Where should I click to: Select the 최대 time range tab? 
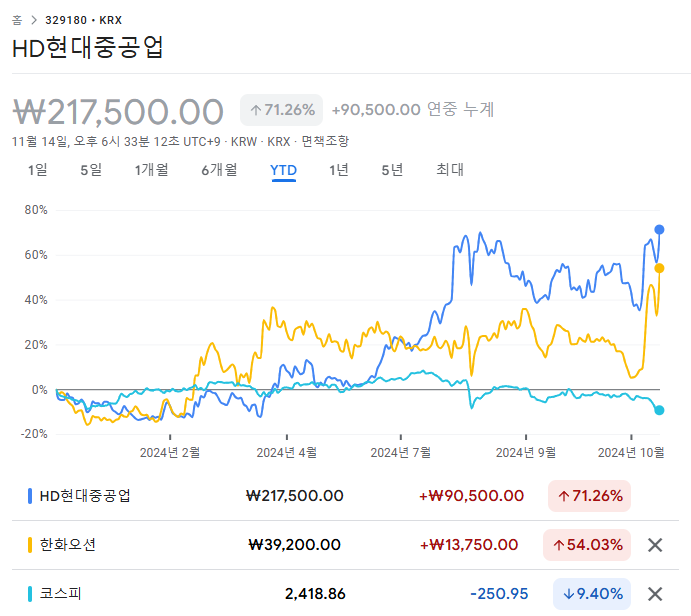click(450, 170)
